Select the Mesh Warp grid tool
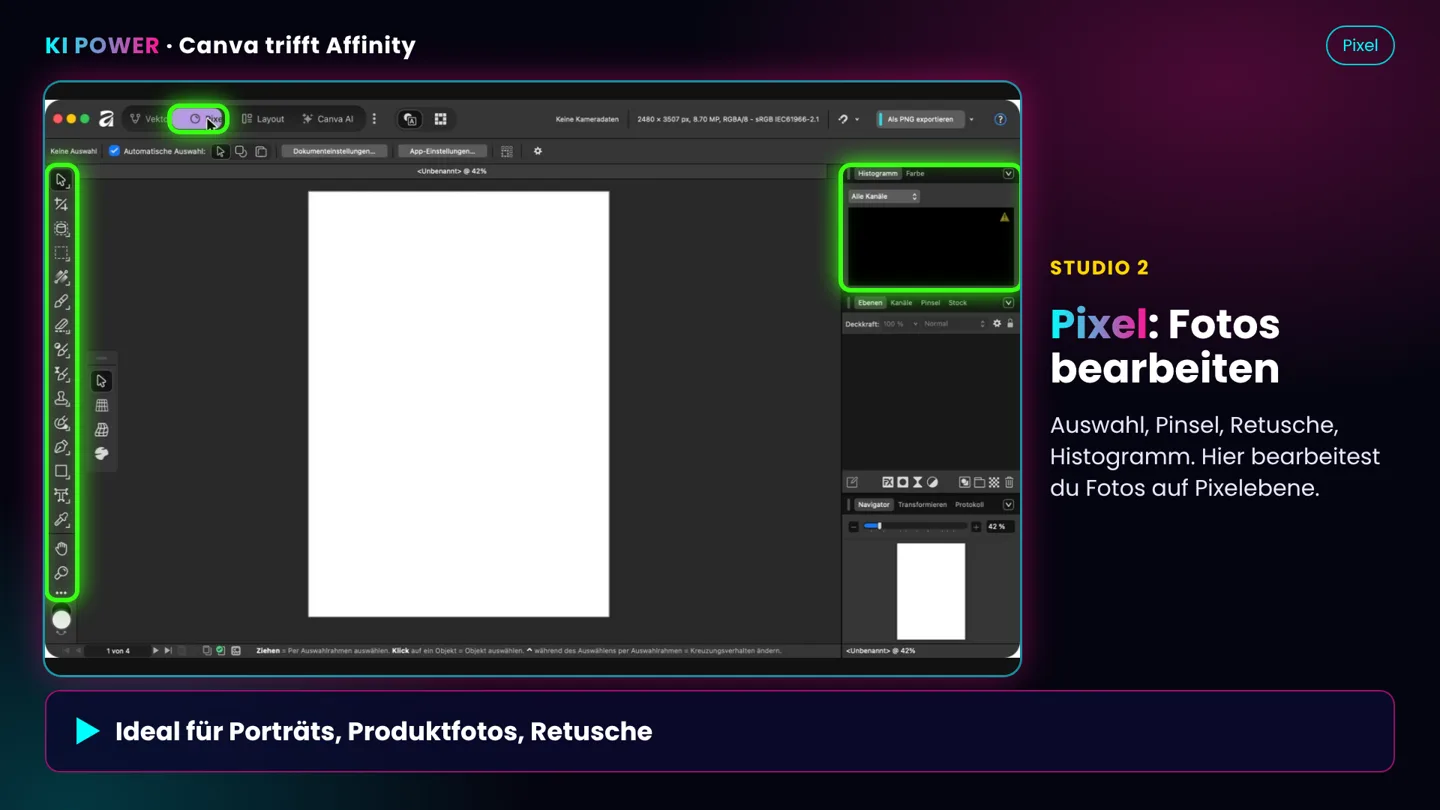1440x810 pixels. [x=101, y=405]
